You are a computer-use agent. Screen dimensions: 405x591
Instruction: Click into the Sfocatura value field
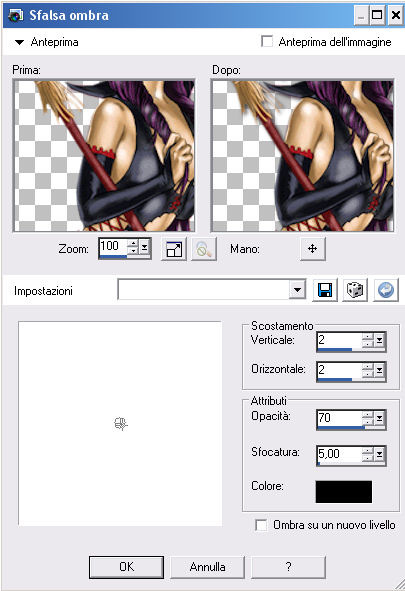(339, 453)
